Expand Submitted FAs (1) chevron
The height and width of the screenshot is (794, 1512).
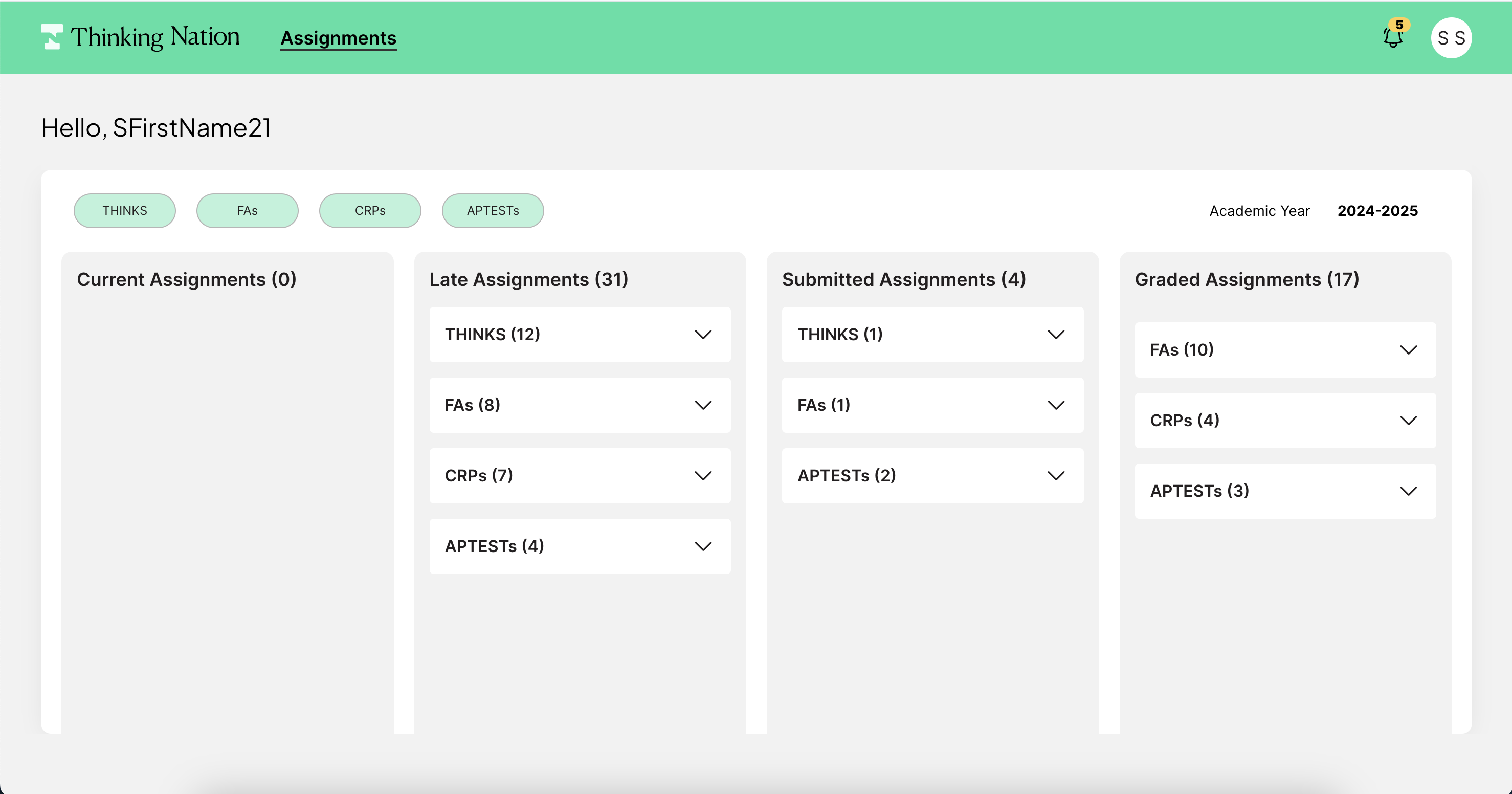1055,405
